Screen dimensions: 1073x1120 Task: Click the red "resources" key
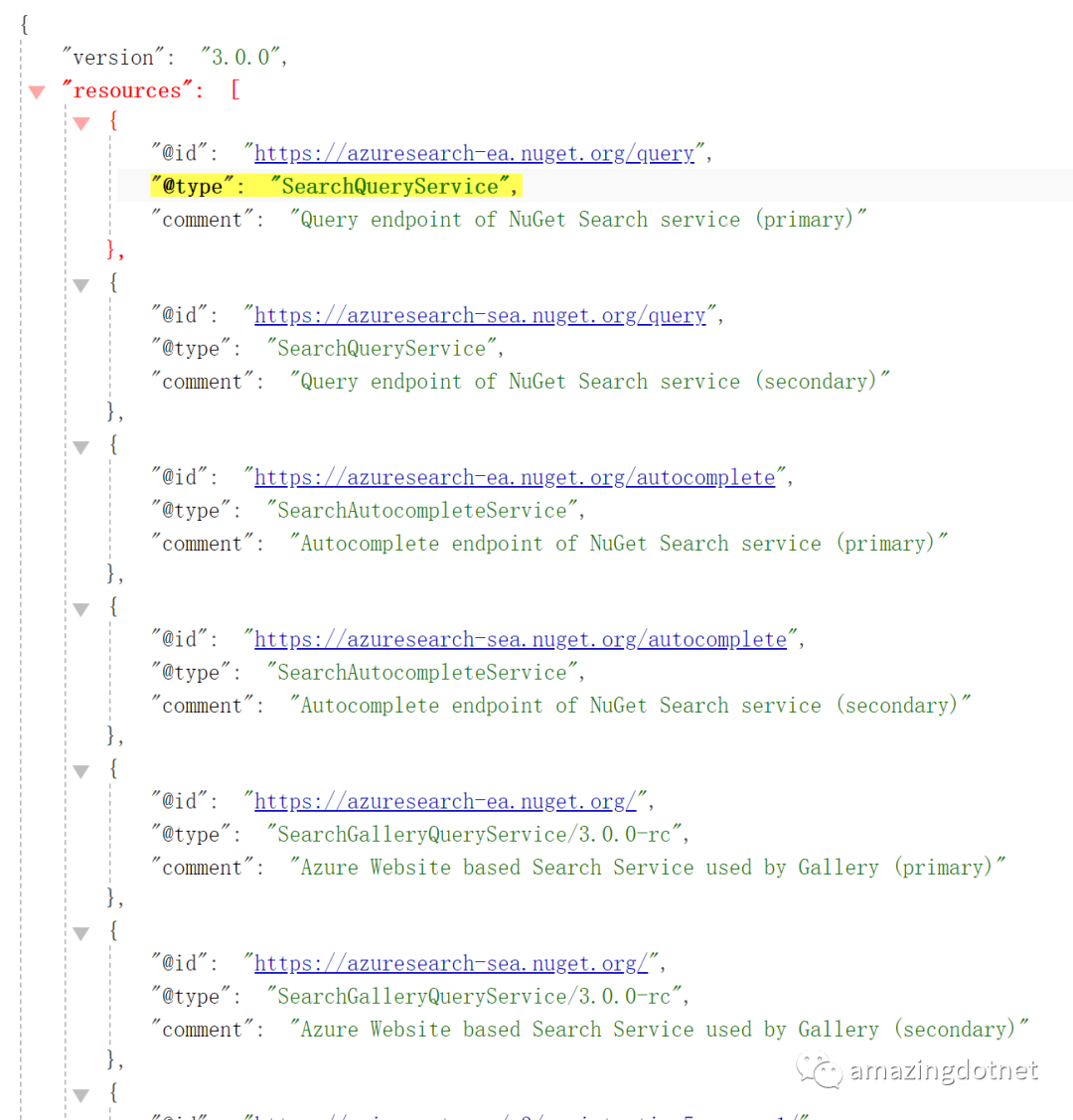click(x=127, y=90)
